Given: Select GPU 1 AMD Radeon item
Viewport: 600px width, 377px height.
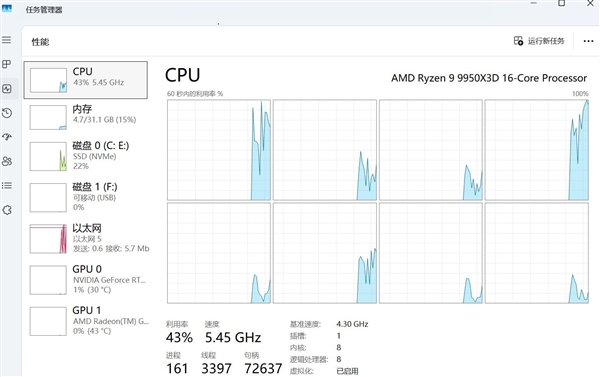Looking at the screenshot, I should tap(86, 321).
